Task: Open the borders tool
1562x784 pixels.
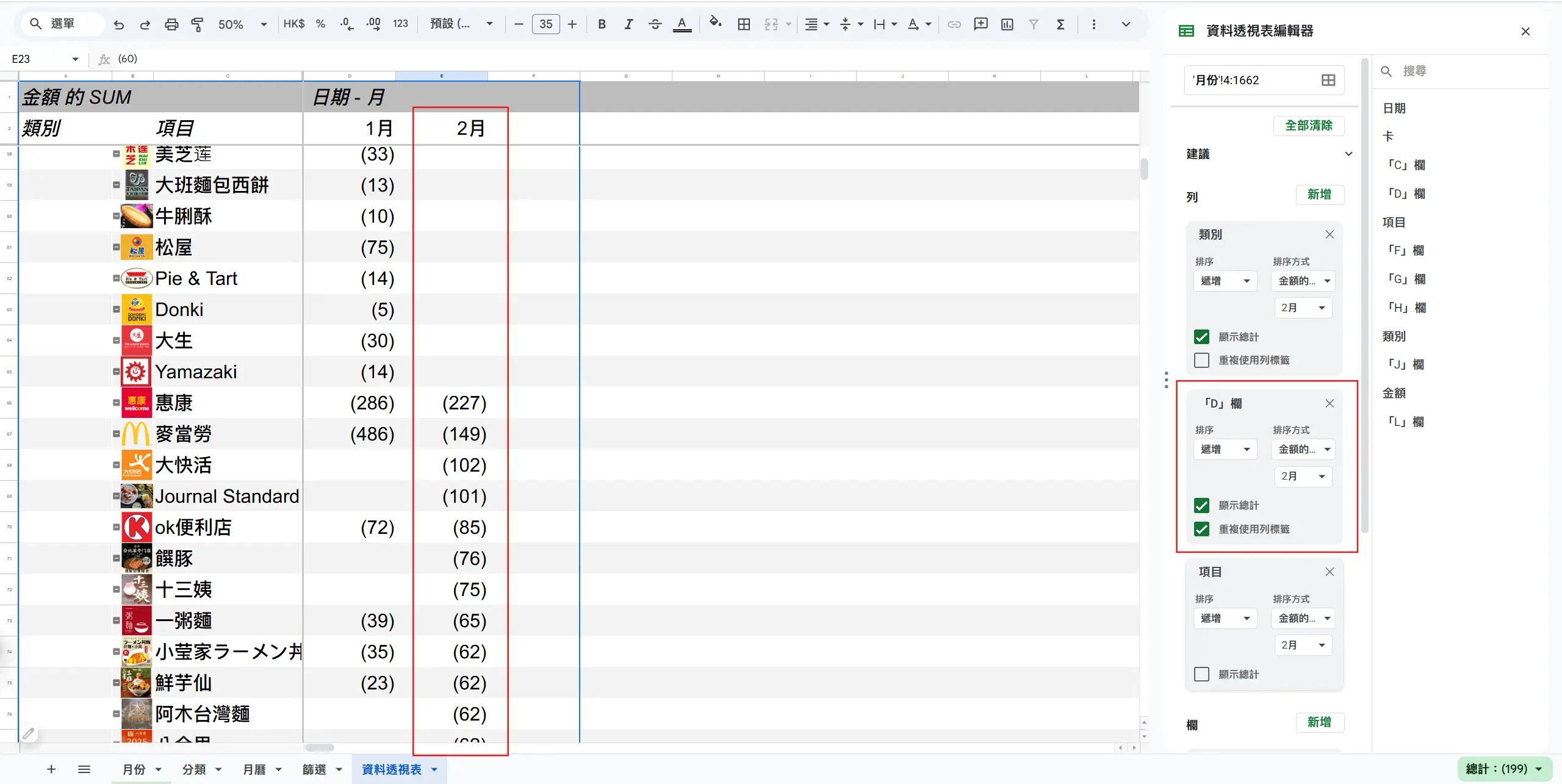Action: click(x=744, y=24)
